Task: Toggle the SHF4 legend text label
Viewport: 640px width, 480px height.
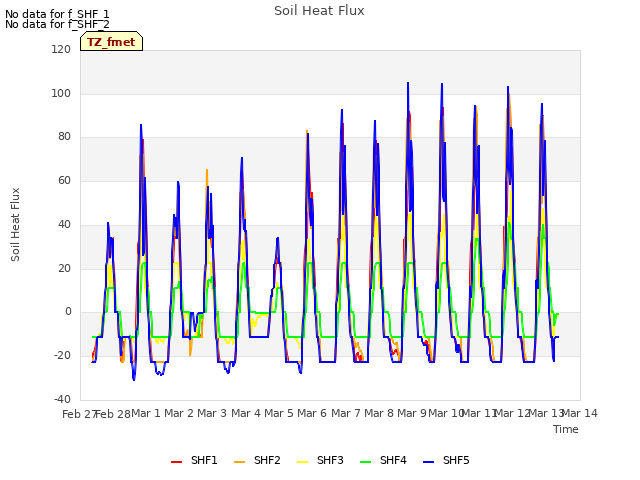Action: [393, 460]
